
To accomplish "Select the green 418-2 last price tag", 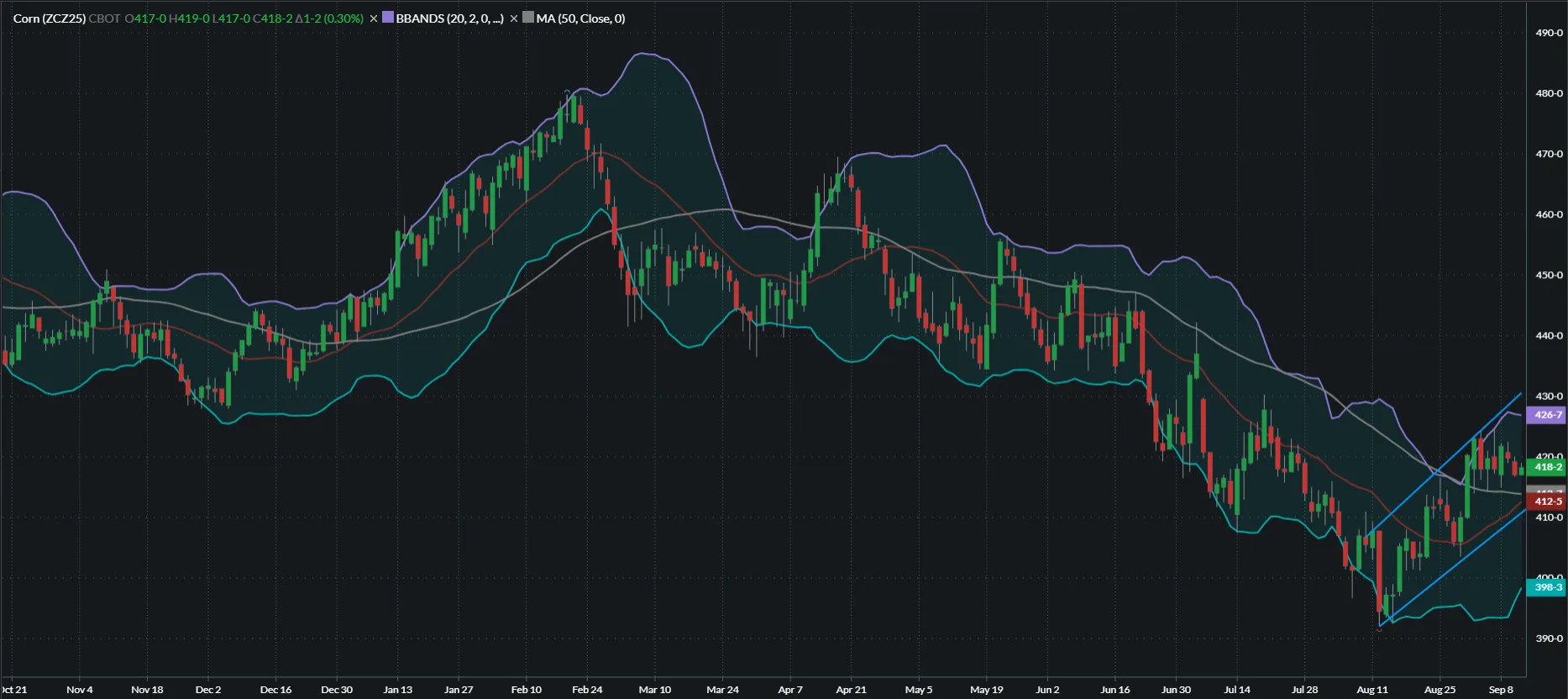I will (x=1547, y=467).
